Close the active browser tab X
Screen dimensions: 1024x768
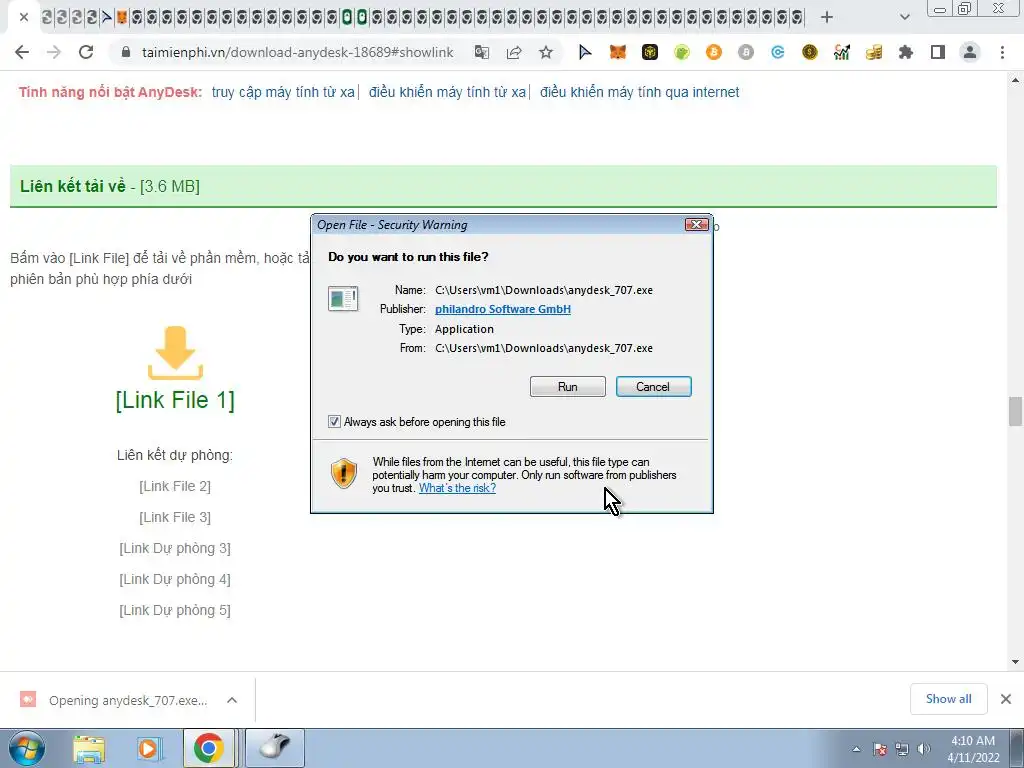coord(24,17)
